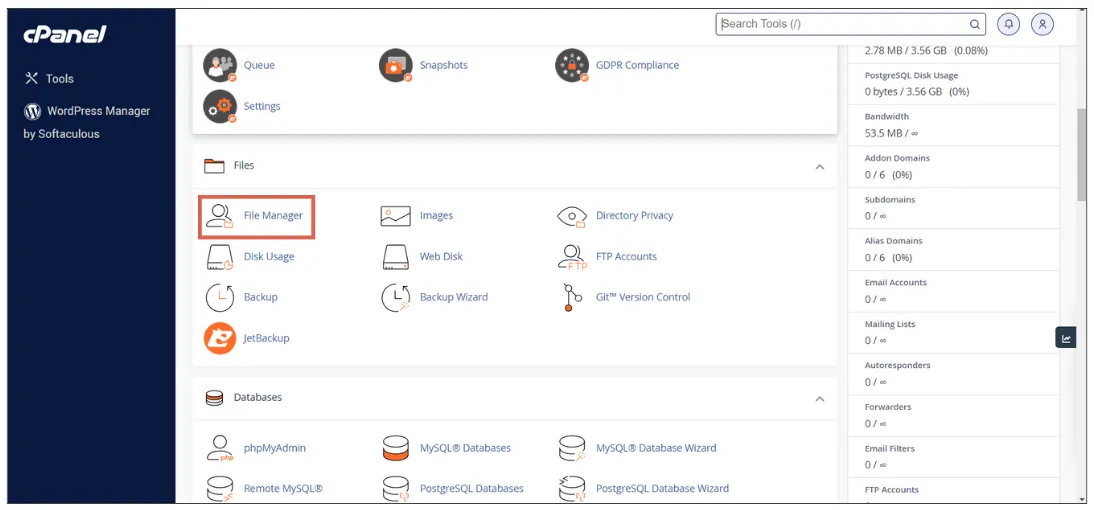Click the Bandwidth statistic label

tap(887, 117)
